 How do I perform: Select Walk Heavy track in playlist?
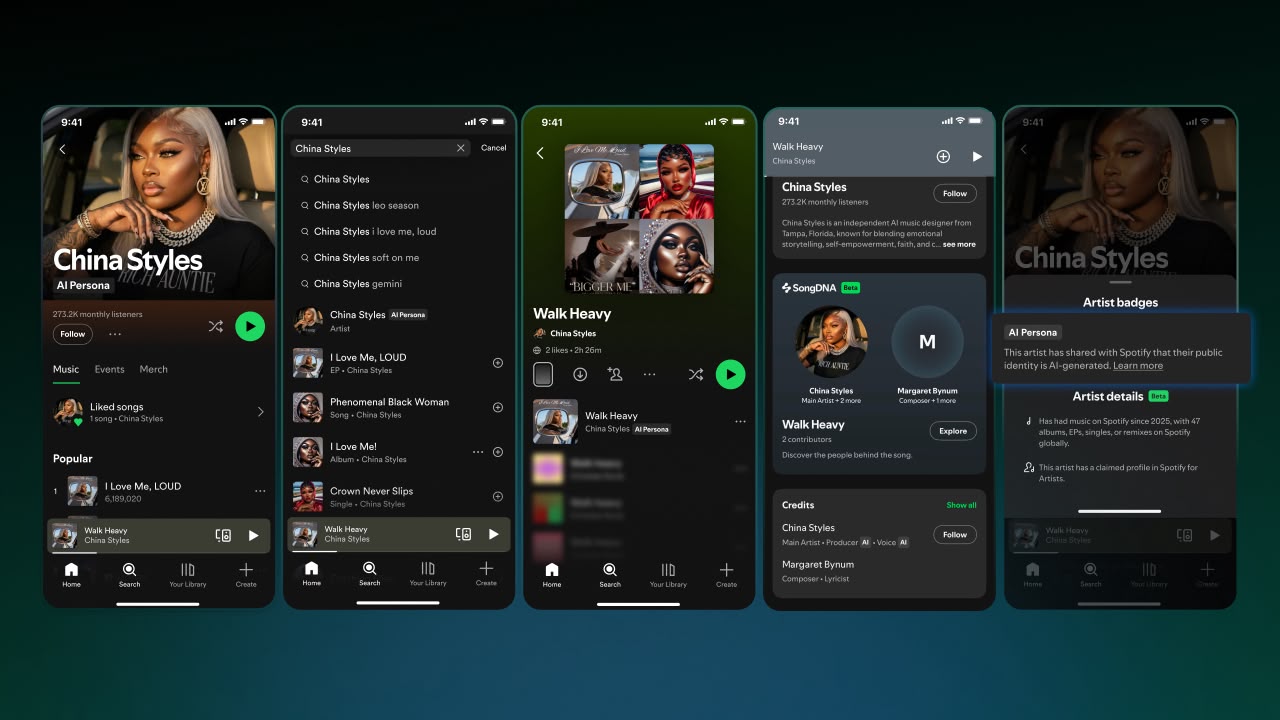(639, 422)
